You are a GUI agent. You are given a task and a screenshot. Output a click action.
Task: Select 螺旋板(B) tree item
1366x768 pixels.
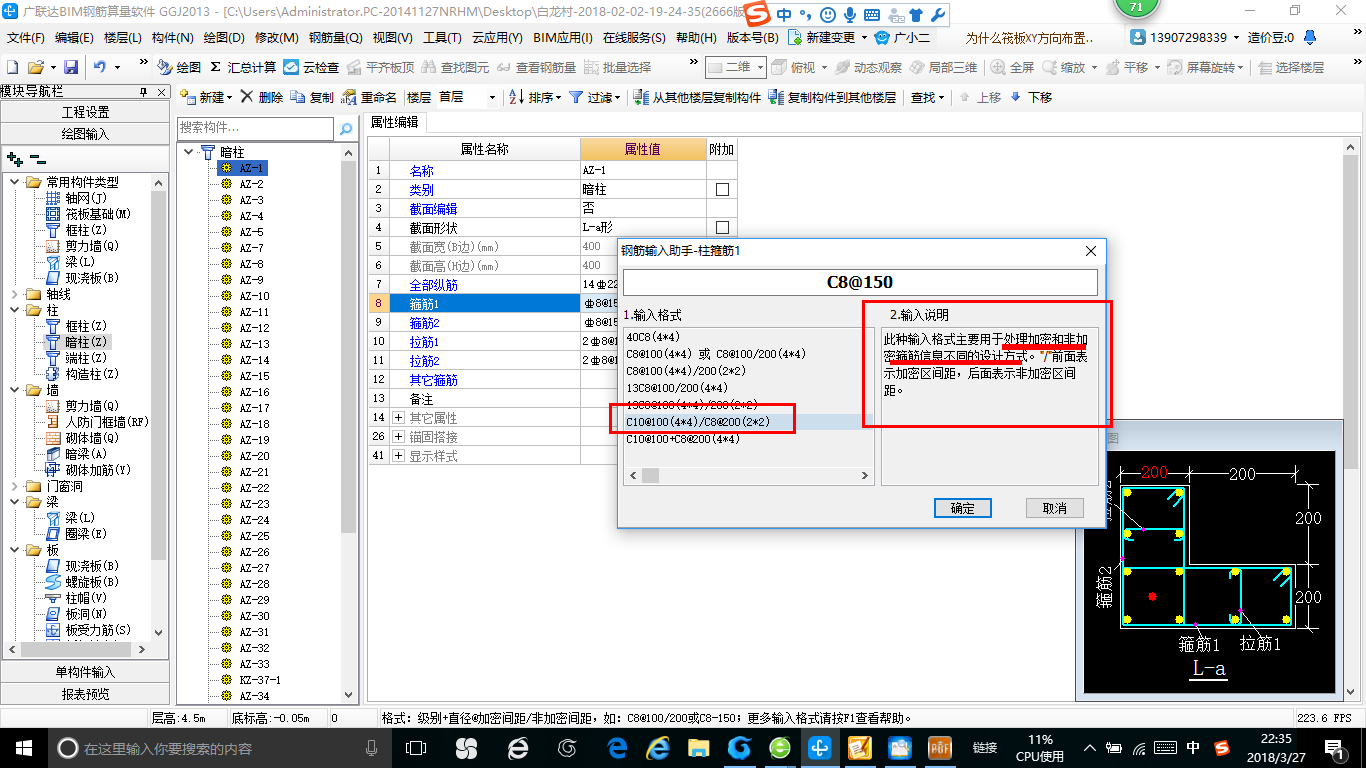point(82,582)
